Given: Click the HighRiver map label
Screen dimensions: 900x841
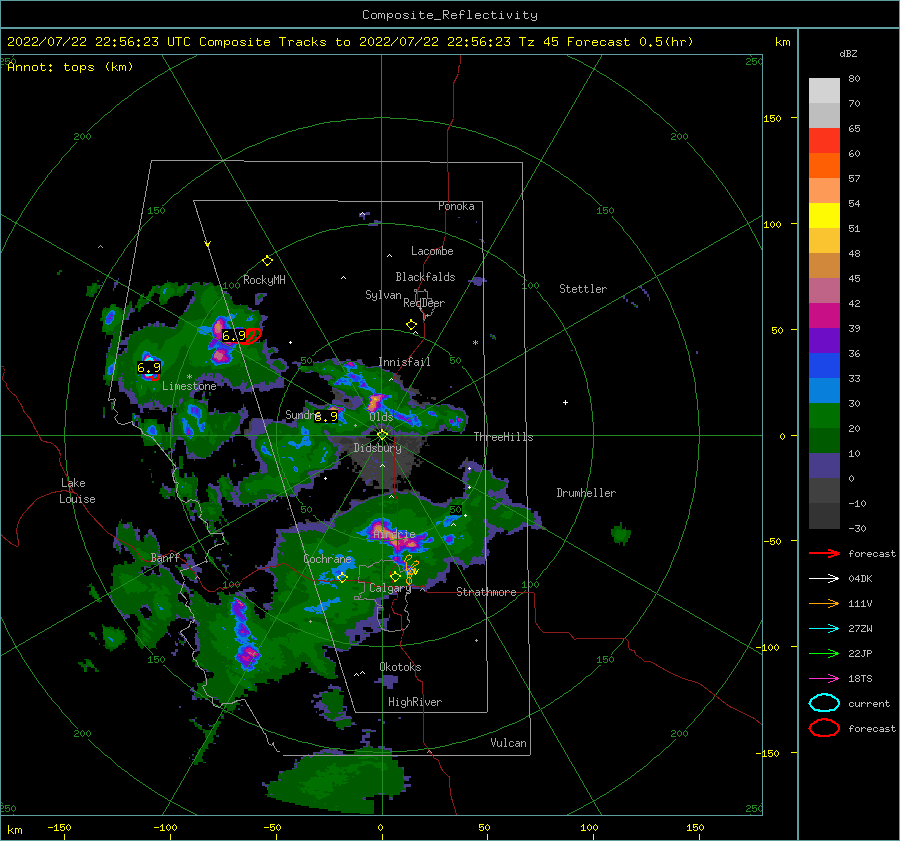Looking at the screenshot, I should click(x=415, y=702).
